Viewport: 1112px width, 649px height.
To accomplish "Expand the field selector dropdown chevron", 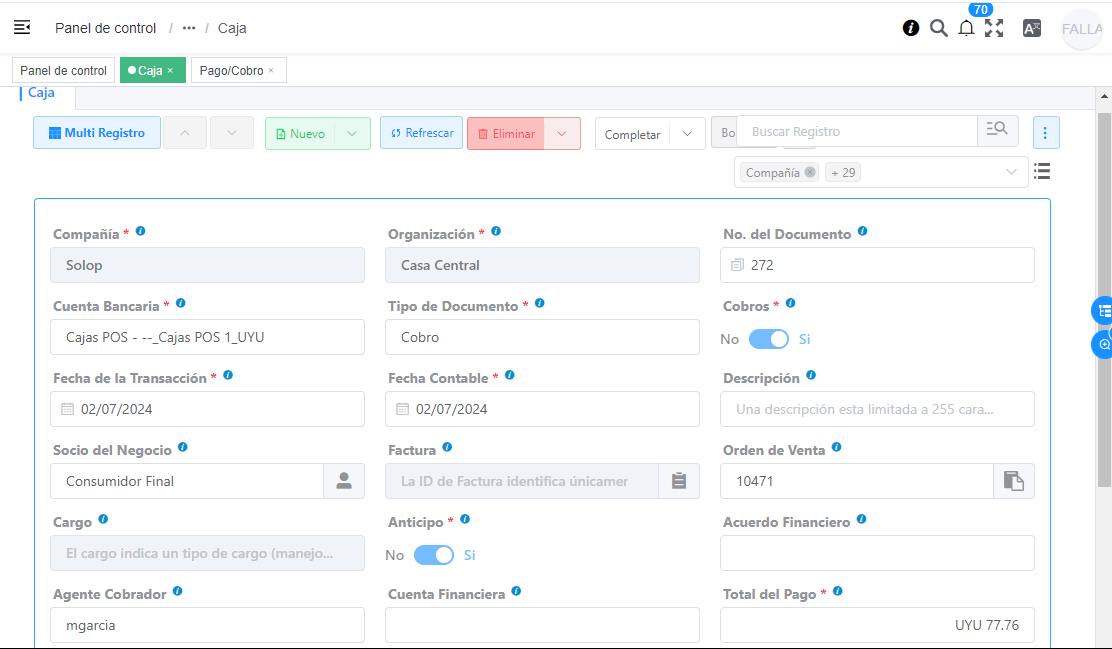I will pyautogui.click(x=1011, y=172).
